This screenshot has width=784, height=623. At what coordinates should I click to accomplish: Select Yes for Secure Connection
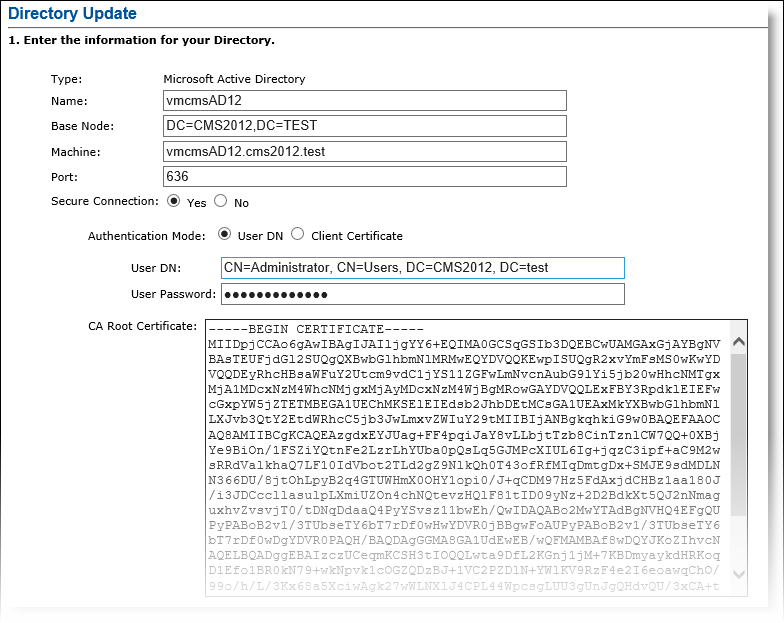[174, 201]
